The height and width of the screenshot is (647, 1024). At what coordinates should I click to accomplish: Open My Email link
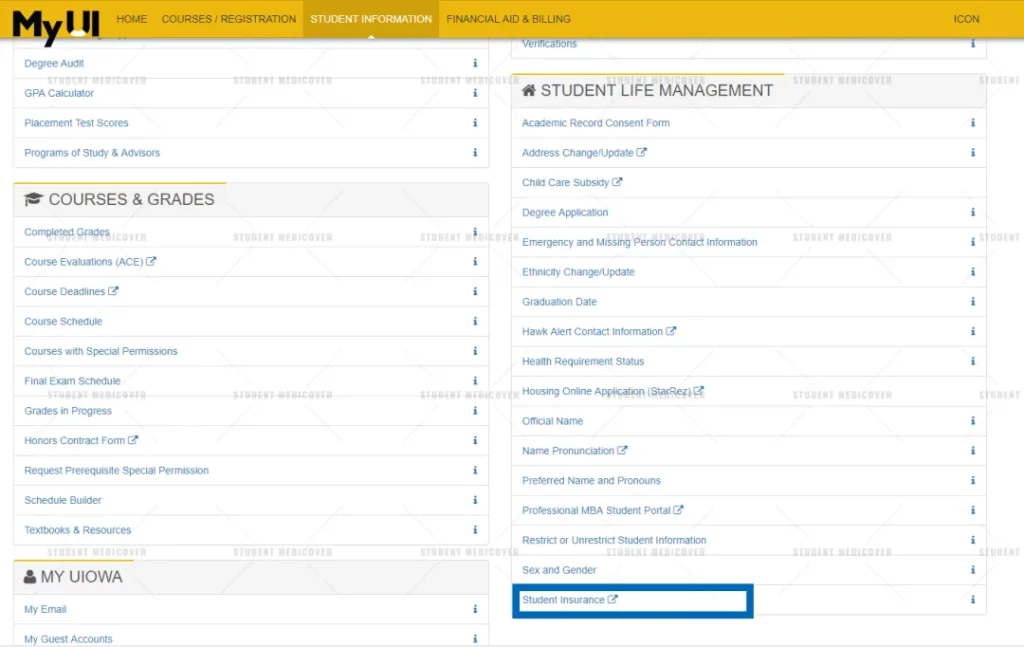pyautogui.click(x=45, y=609)
